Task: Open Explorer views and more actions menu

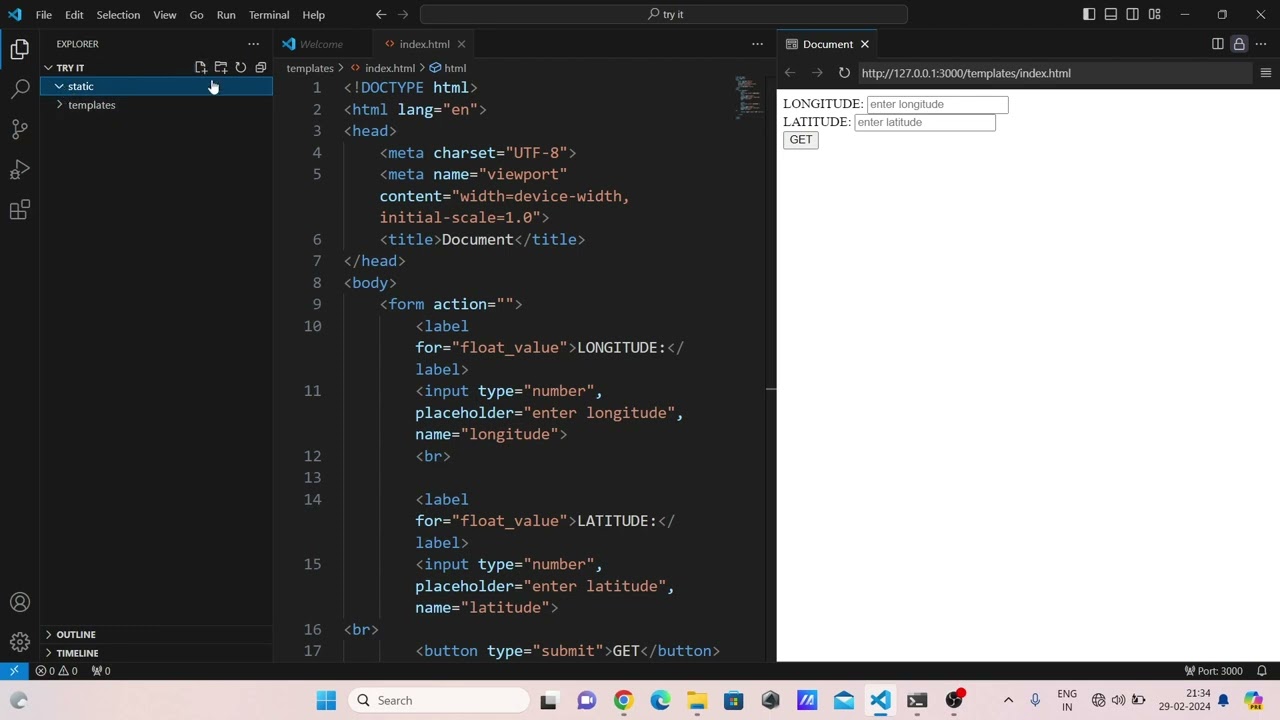Action: pos(253,44)
